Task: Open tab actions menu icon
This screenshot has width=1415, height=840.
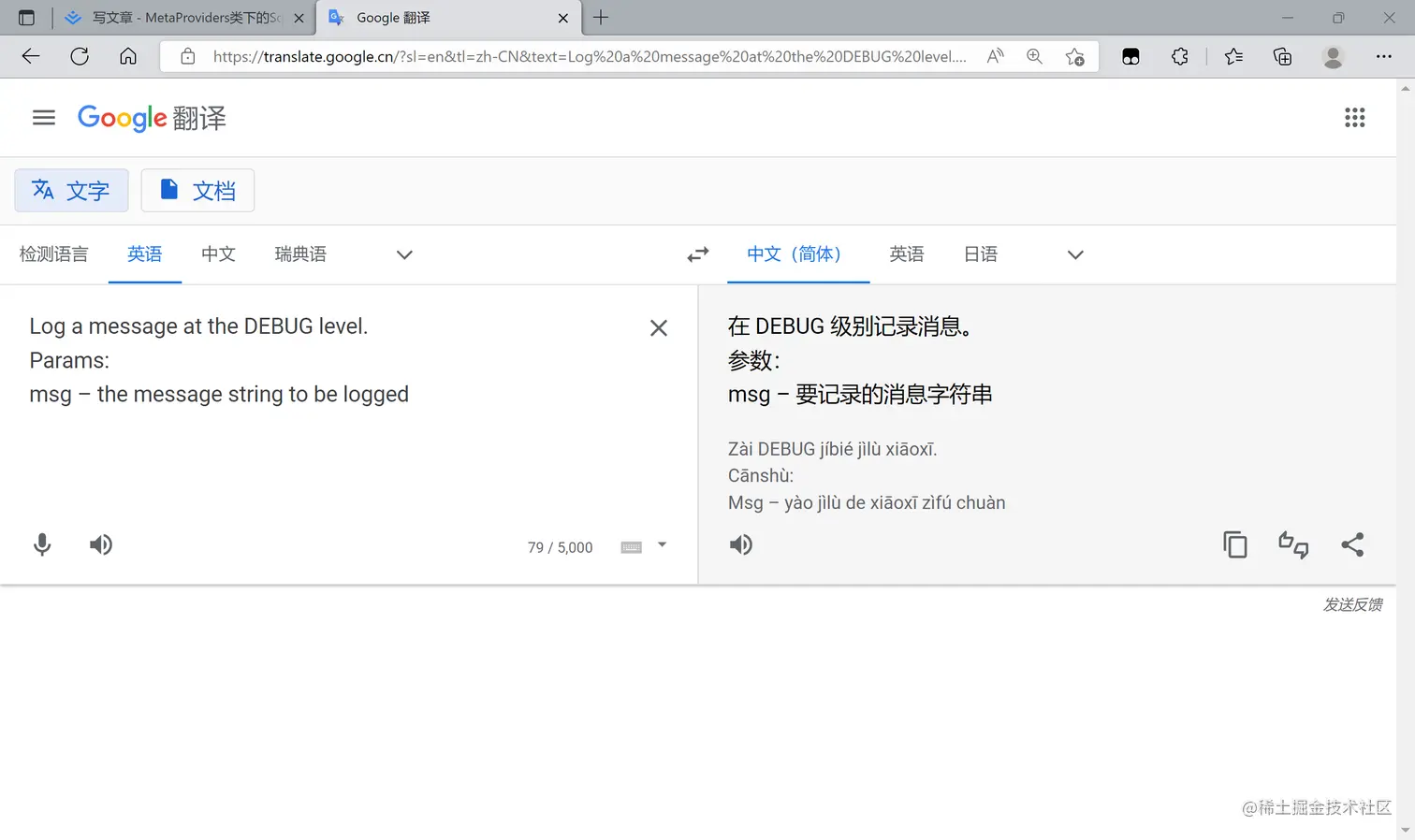Action: pyautogui.click(x=26, y=18)
